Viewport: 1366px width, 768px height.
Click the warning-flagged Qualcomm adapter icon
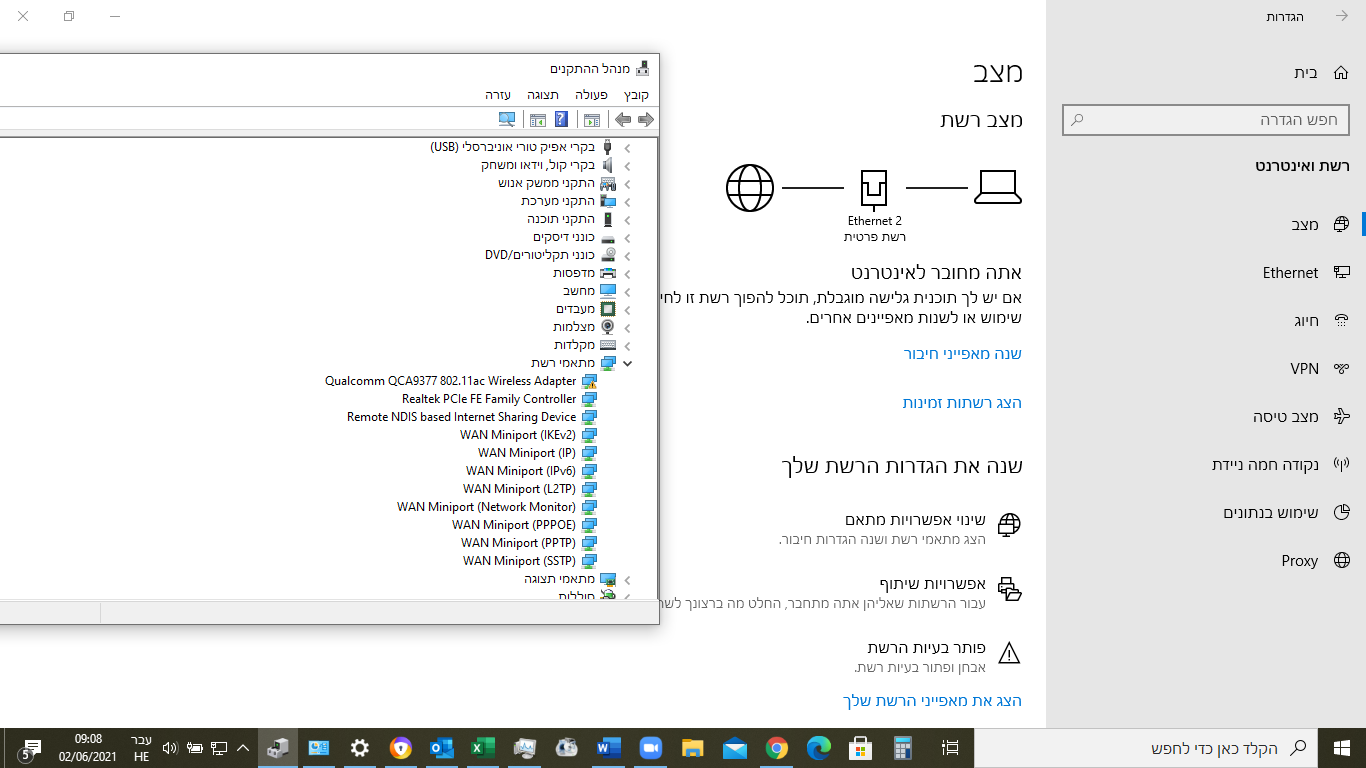pos(589,381)
